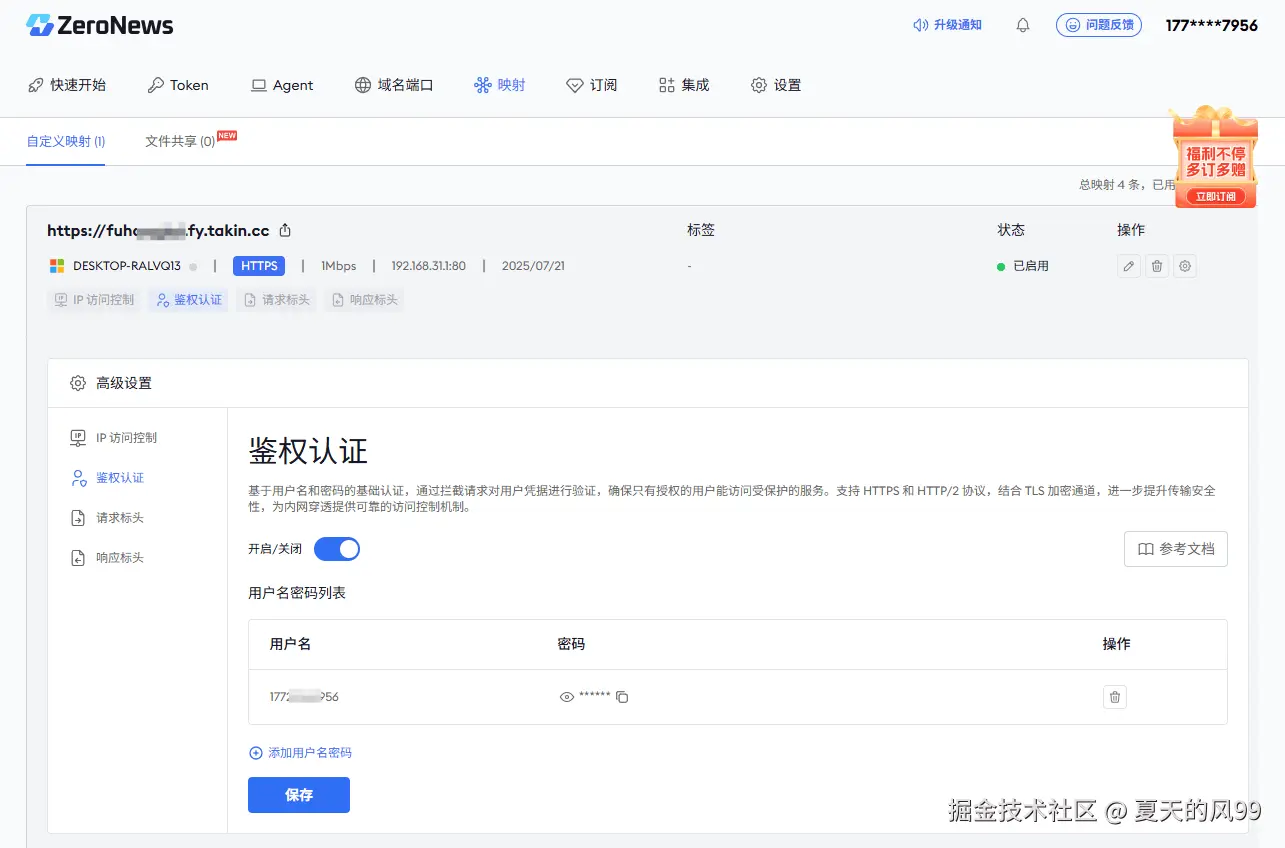Click the 鉴权认证 tag under mapping
The height and width of the screenshot is (848, 1285).
tap(189, 300)
